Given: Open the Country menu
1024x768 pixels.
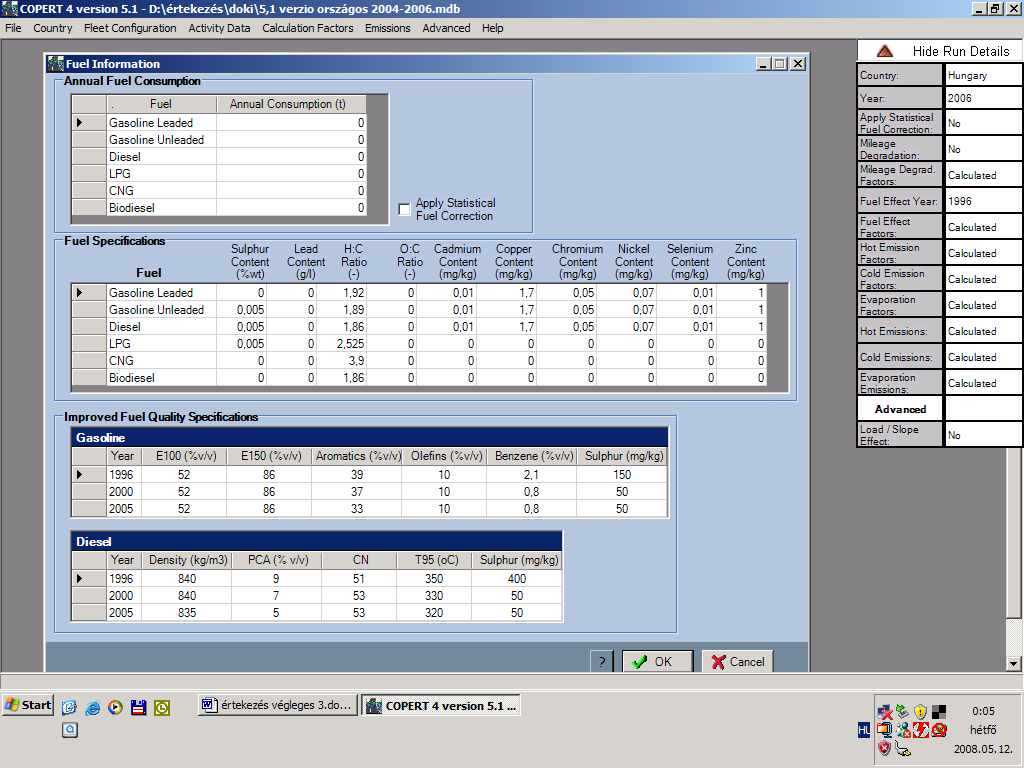Looking at the screenshot, I should (52, 28).
